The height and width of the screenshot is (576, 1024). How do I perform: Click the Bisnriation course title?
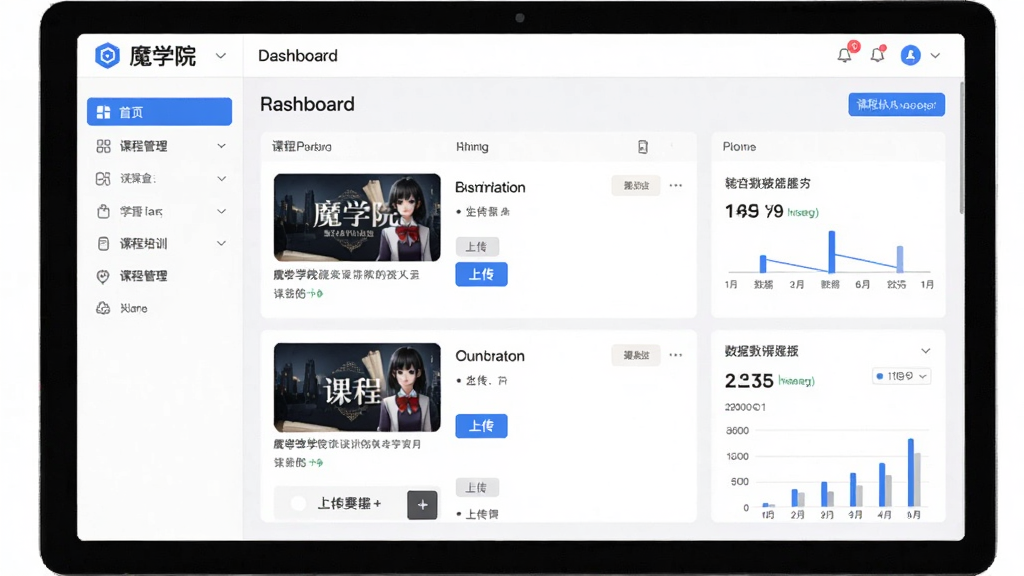click(x=490, y=187)
